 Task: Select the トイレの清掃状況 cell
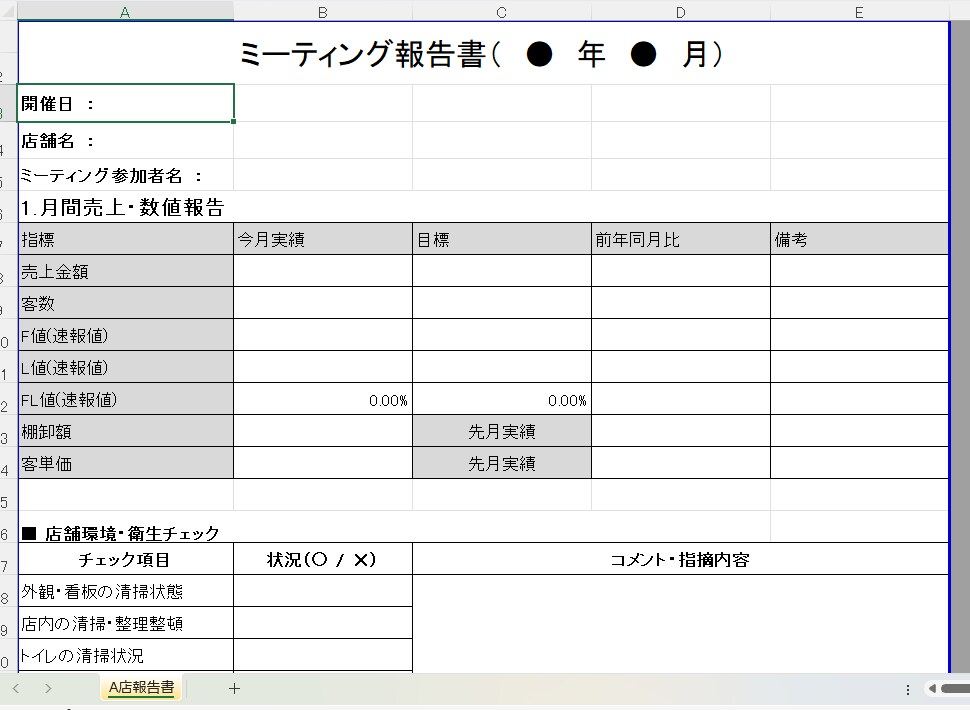click(x=126, y=655)
